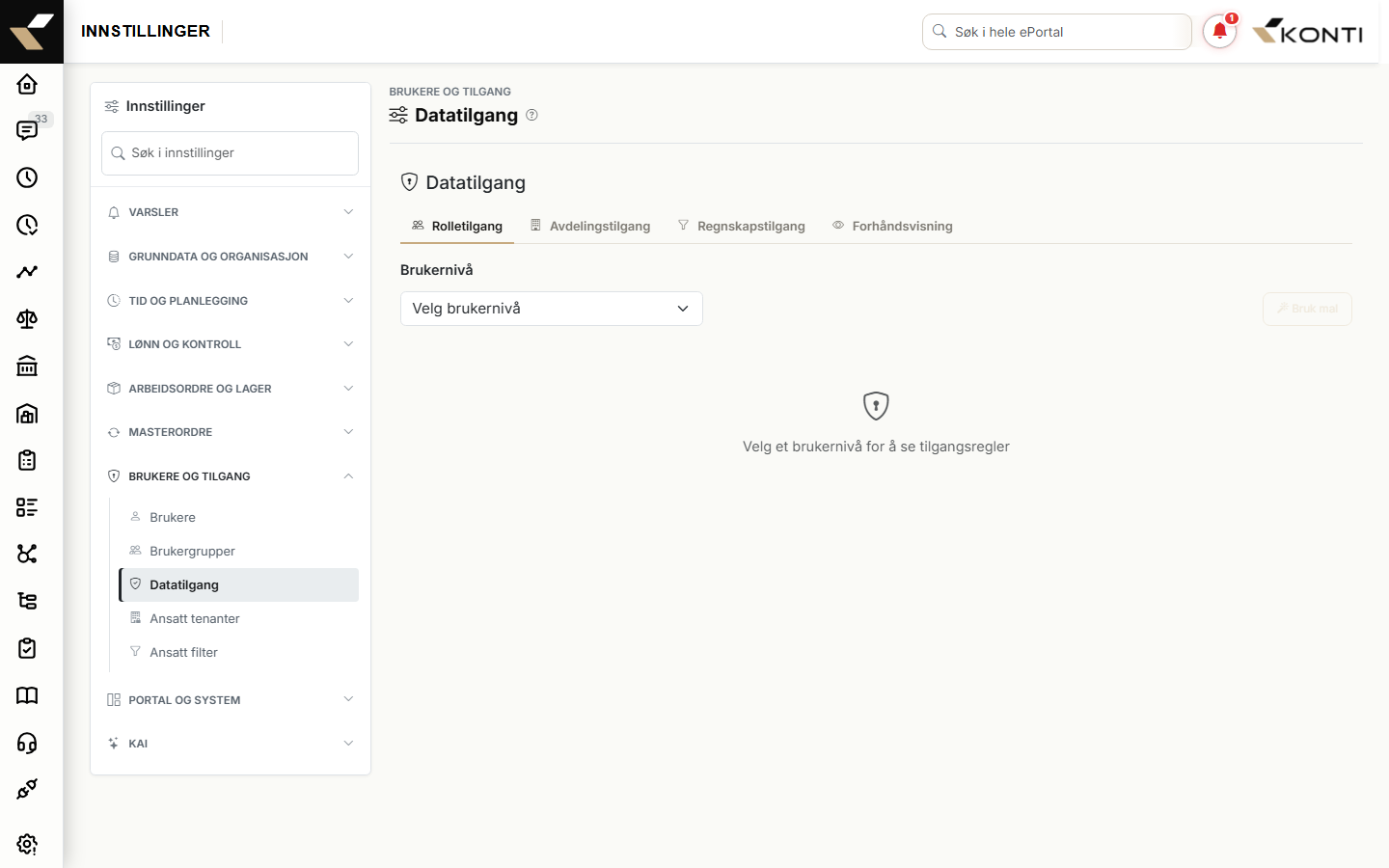
Task: Click the notification bell icon
Action: click(1219, 32)
